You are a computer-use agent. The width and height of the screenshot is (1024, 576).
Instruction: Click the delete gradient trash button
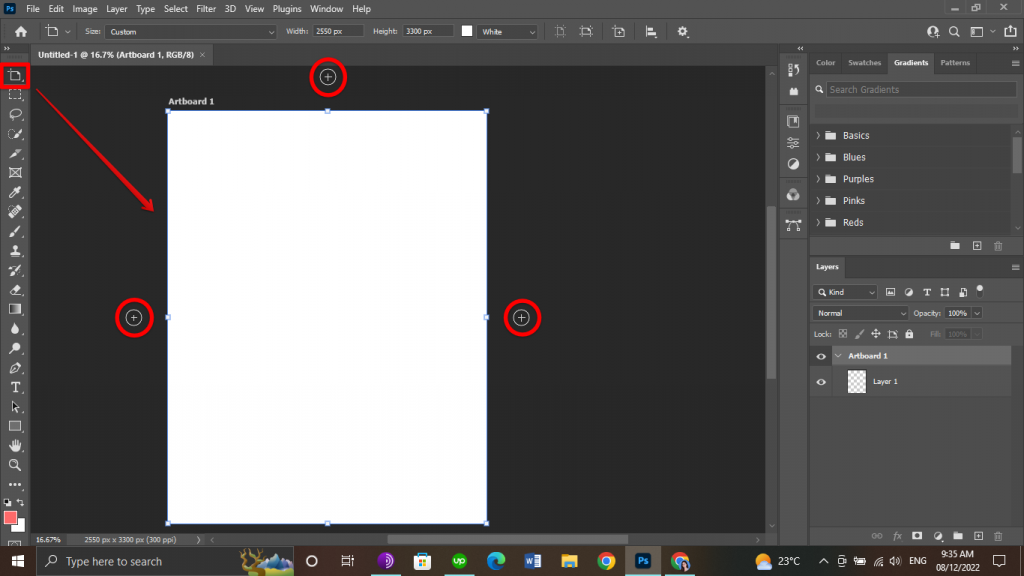[x=998, y=245]
